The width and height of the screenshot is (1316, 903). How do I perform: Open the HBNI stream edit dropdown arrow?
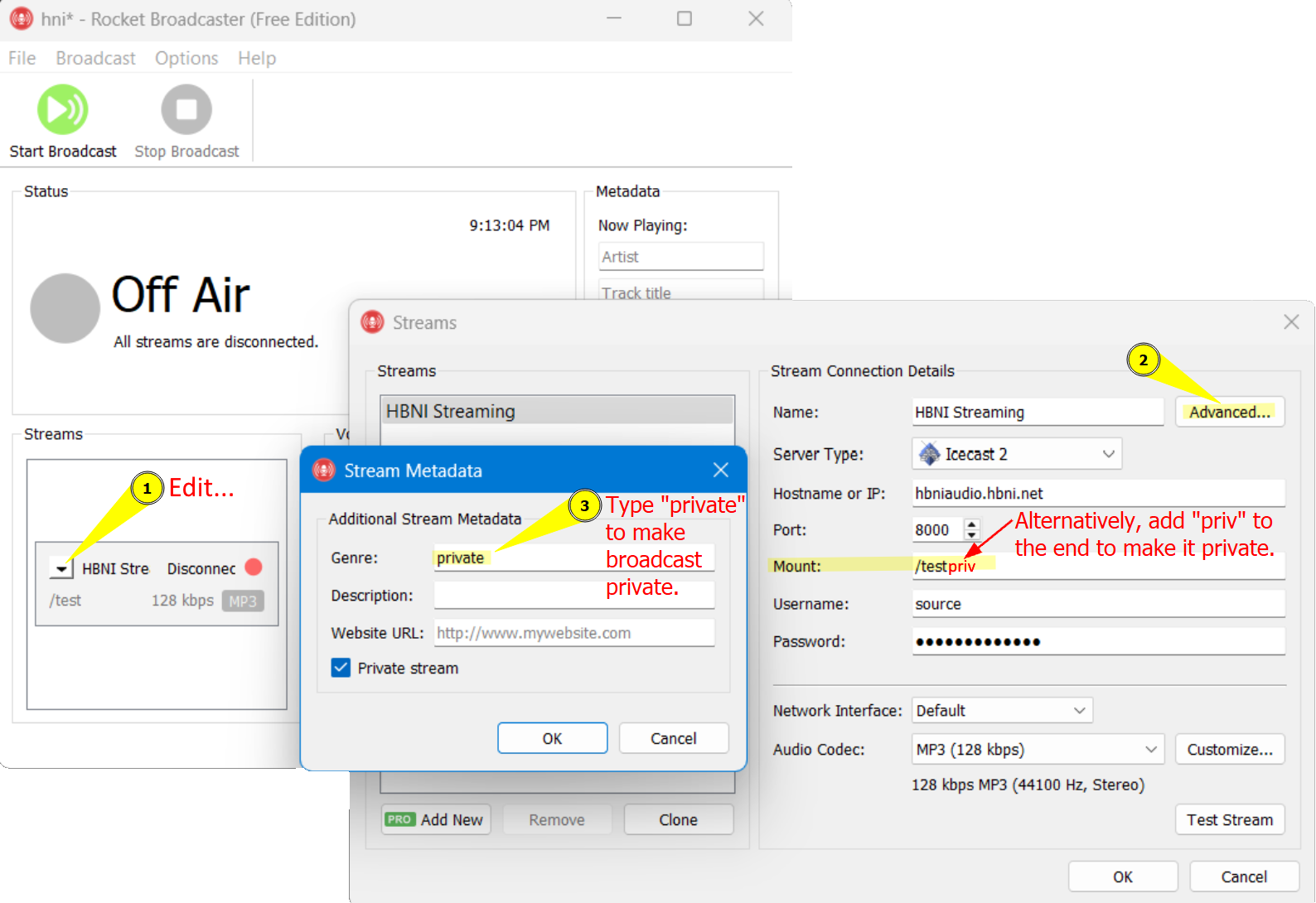point(61,568)
